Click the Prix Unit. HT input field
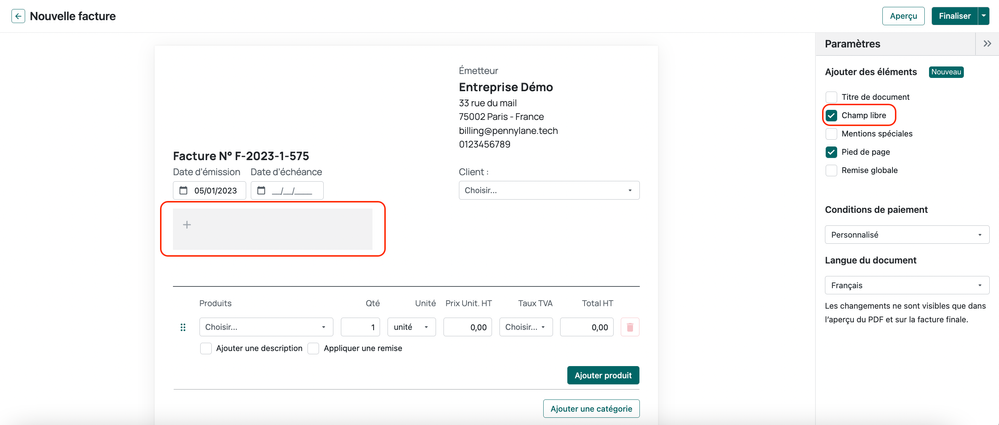This screenshot has width=999, height=425. [x=467, y=327]
